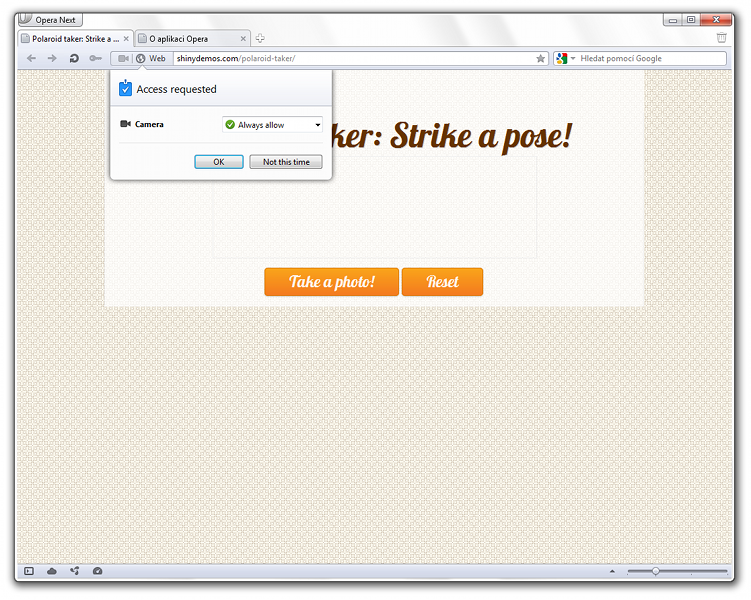
Task: Click OK in Access requested dialog
Action: pos(219,162)
